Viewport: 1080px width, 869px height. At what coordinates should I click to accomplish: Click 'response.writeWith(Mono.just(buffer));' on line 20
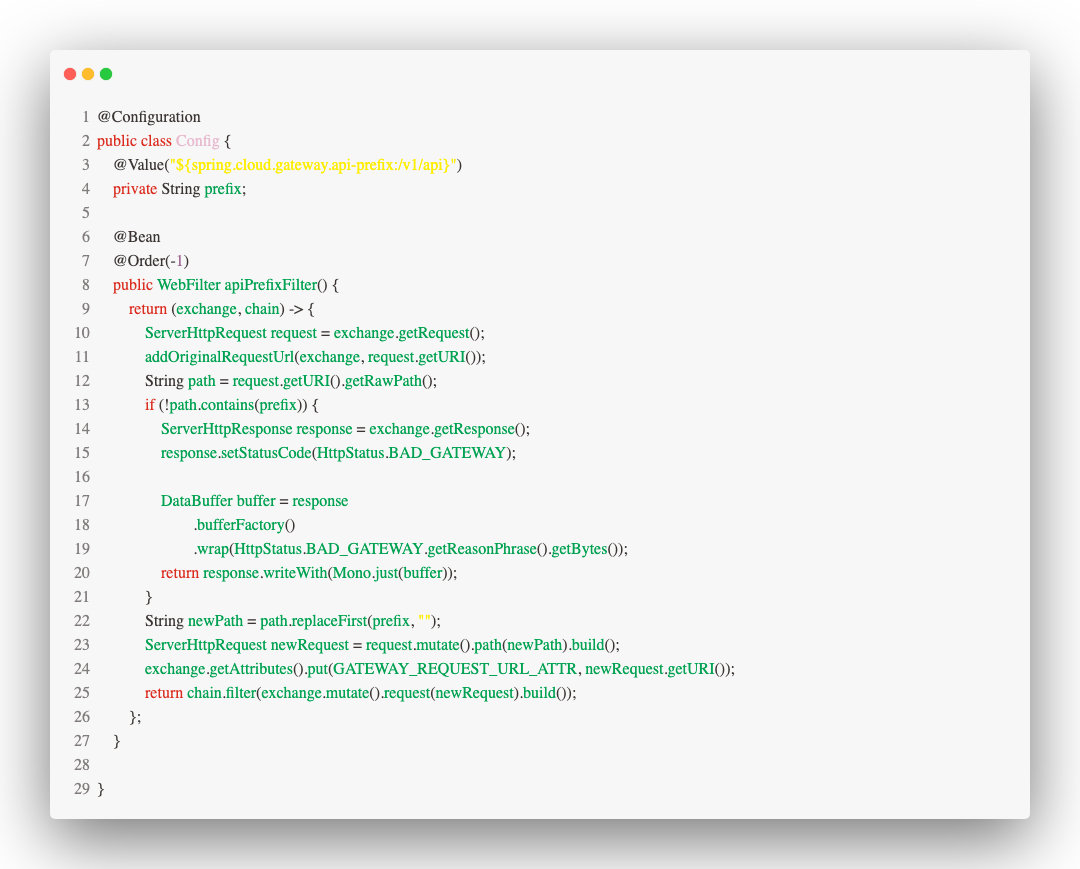click(330, 573)
